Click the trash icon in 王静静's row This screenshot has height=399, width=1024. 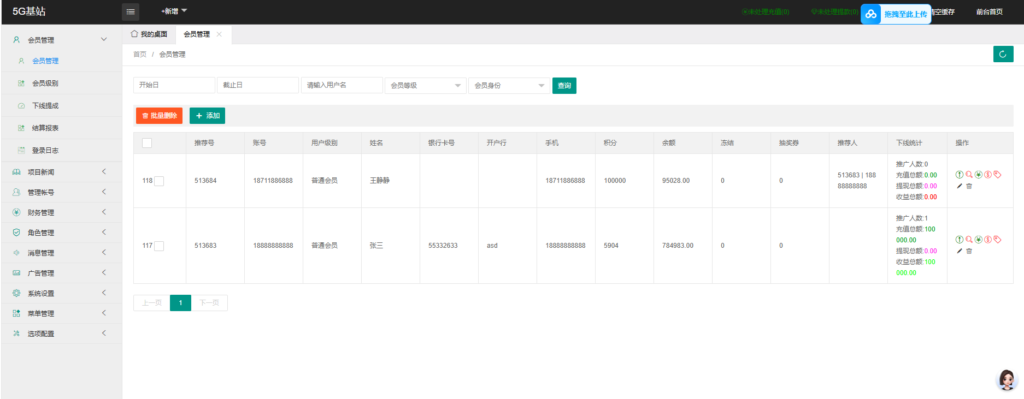[x=969, y=186]
